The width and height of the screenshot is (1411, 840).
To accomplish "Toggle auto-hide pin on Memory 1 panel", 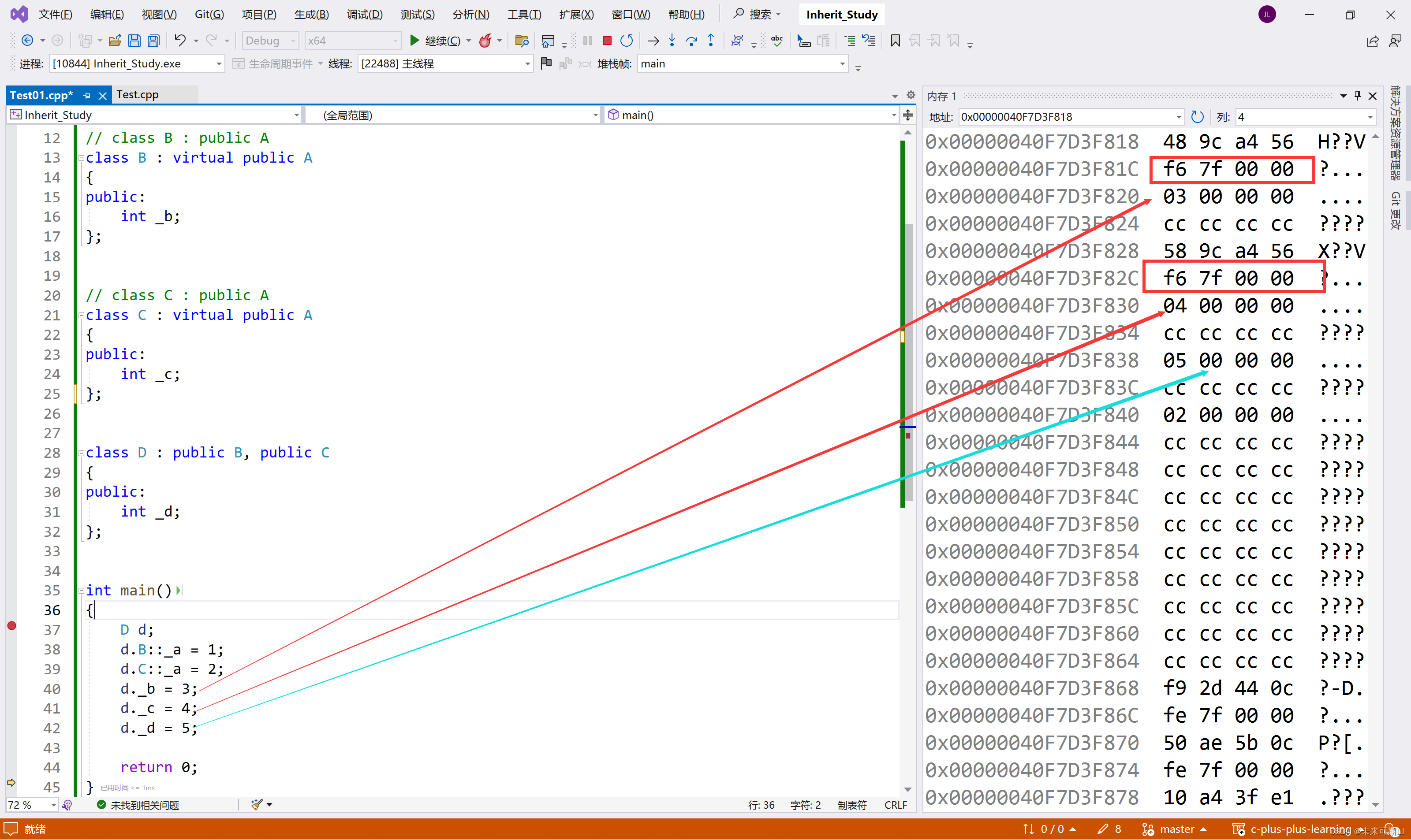I will (x=1357, y=96).
